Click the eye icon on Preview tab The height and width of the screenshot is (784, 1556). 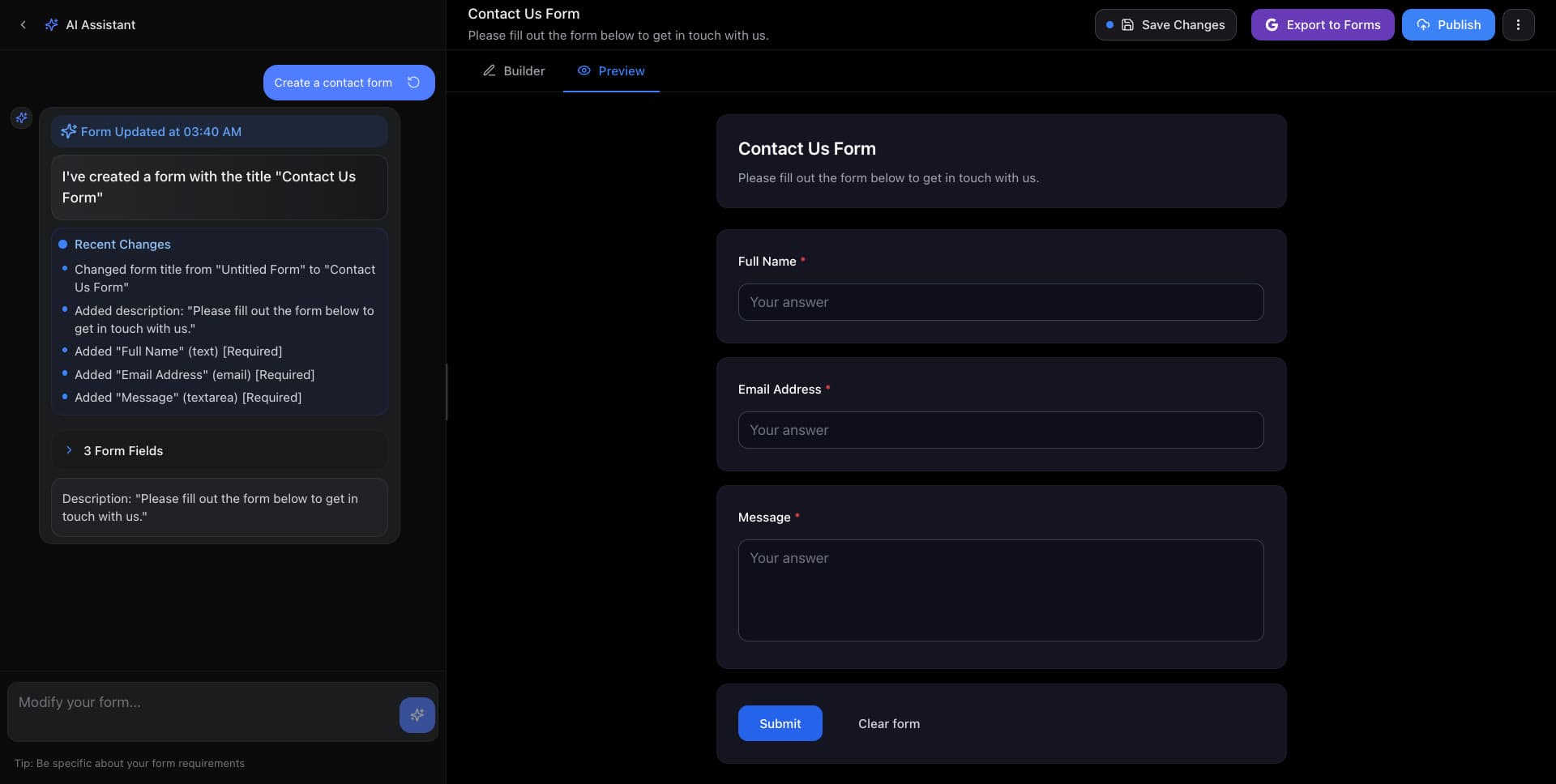pyautogui.click(x=583, y=71)
